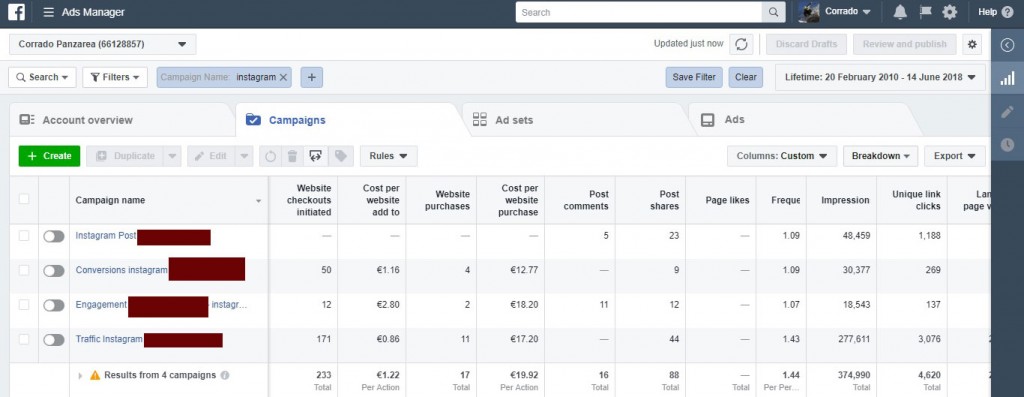
Task: Select all campaigns with header checkbox
Action: 24,199
